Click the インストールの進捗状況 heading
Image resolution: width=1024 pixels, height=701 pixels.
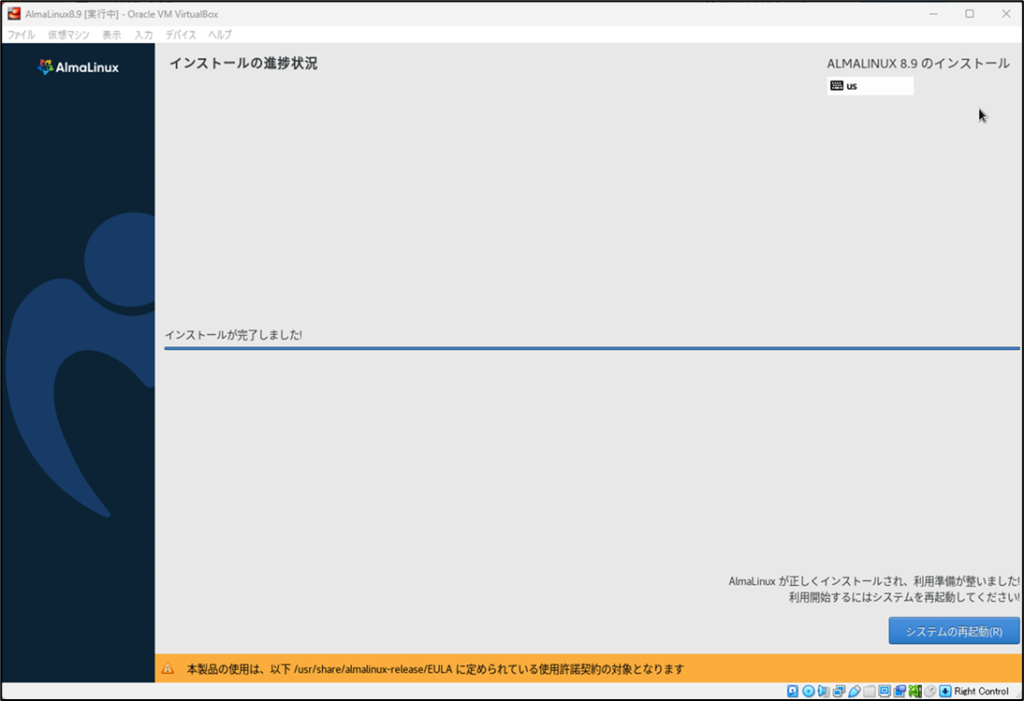tap(244, 63)
